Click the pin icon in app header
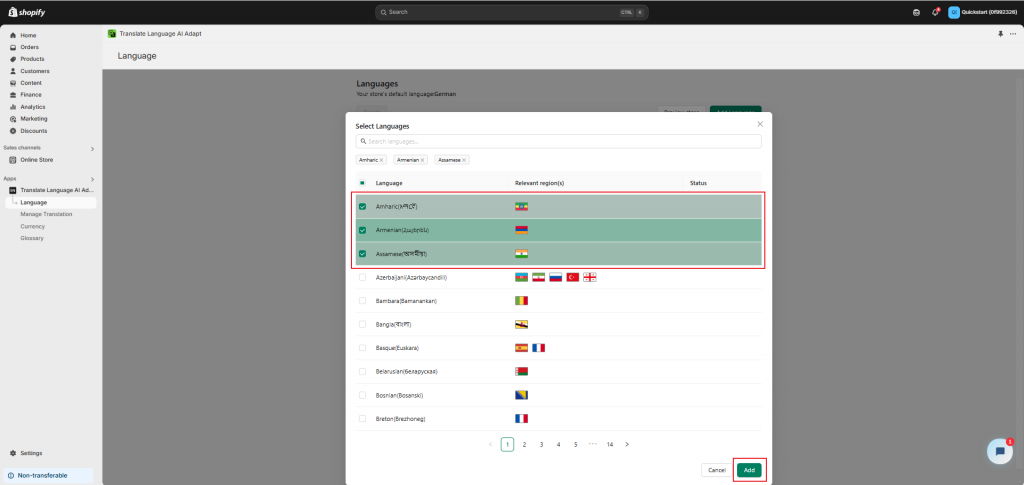Screen dimensions: 1024x485 (x=1000, y=33)
